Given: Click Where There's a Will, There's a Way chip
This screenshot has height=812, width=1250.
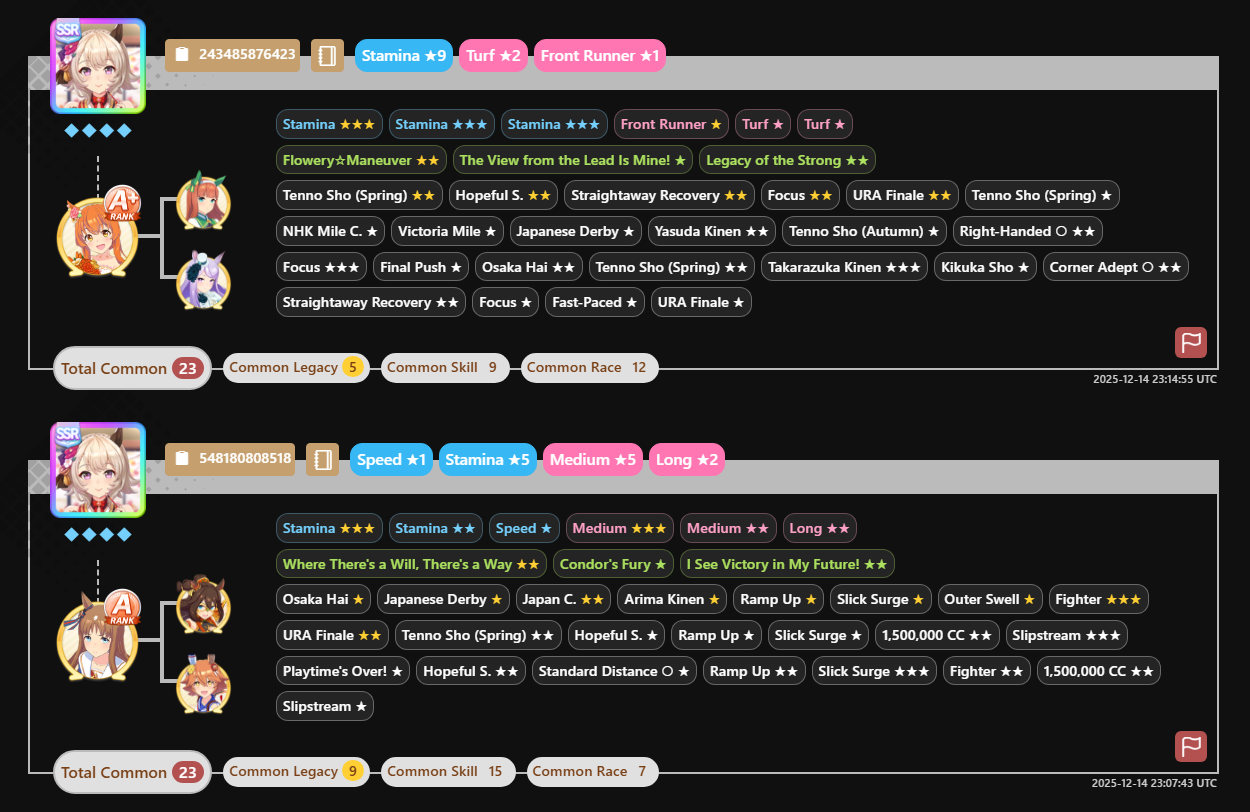Looking at the screenshot, I should (411, 564).
